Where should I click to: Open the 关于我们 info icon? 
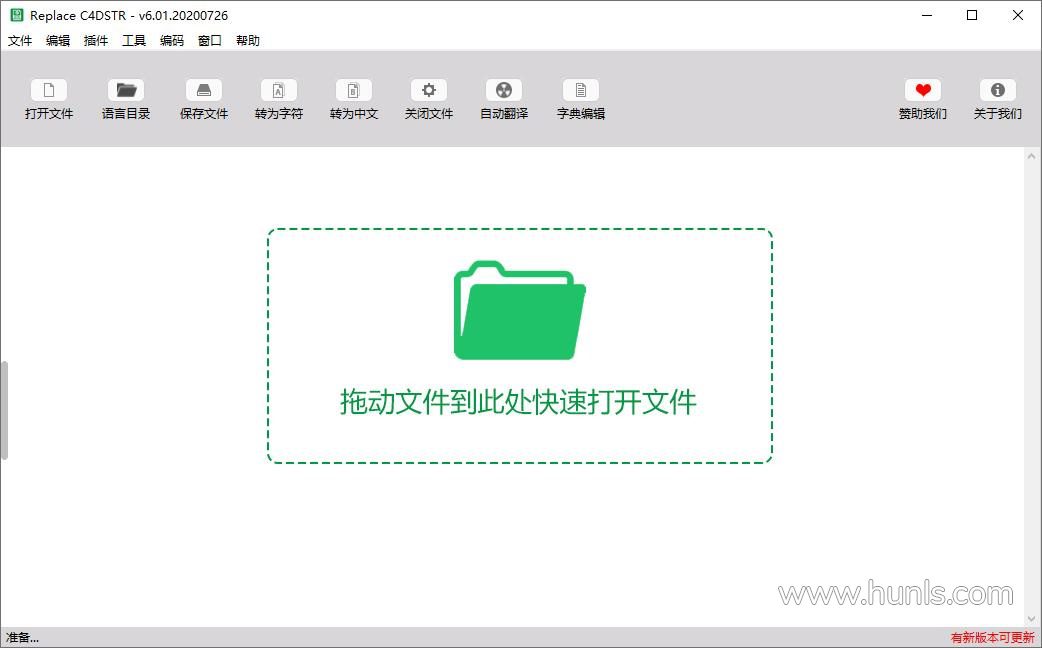click(x=998, y=90)
